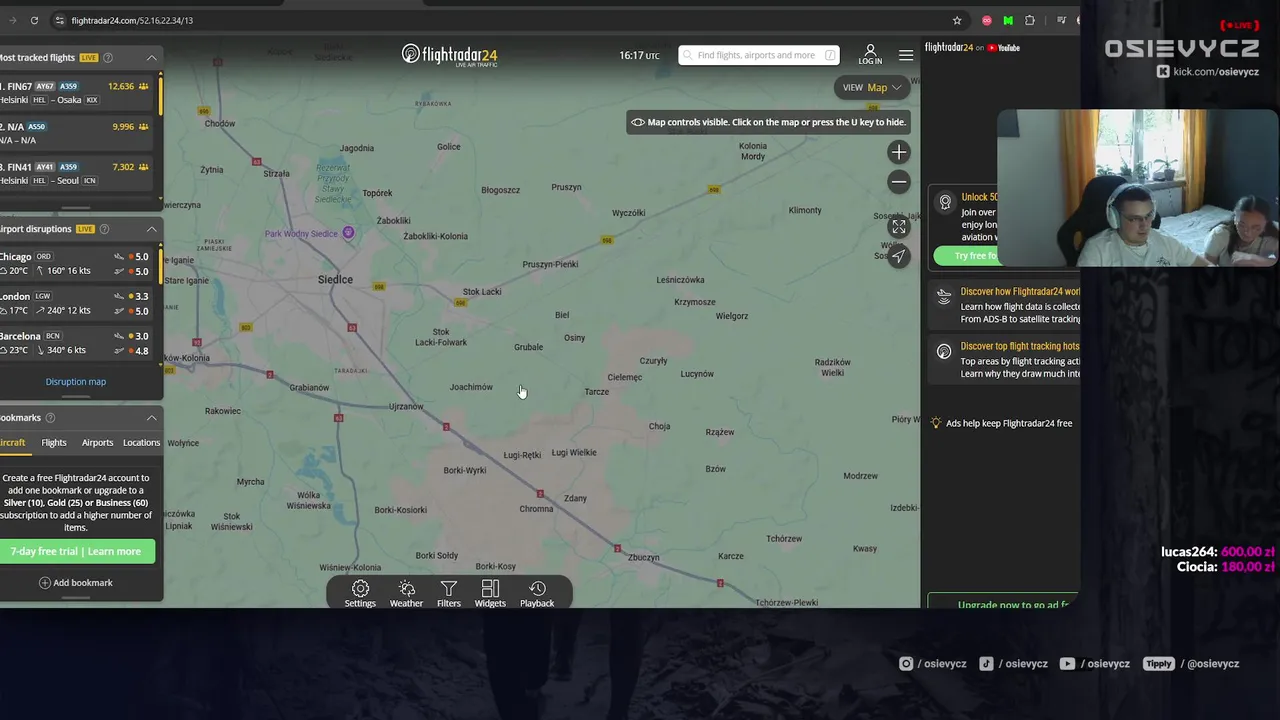Click the Stok Lacki map label
Screen dimensions: 1280x720
point(482,292)
